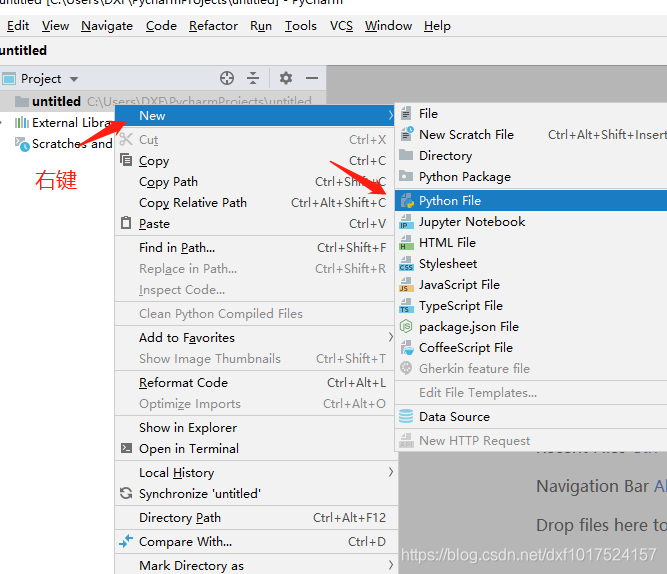Select Edit File Templates... entry
Image resolution: width=667 pixels, height=574 pixels.
click(x=531, y=392)
